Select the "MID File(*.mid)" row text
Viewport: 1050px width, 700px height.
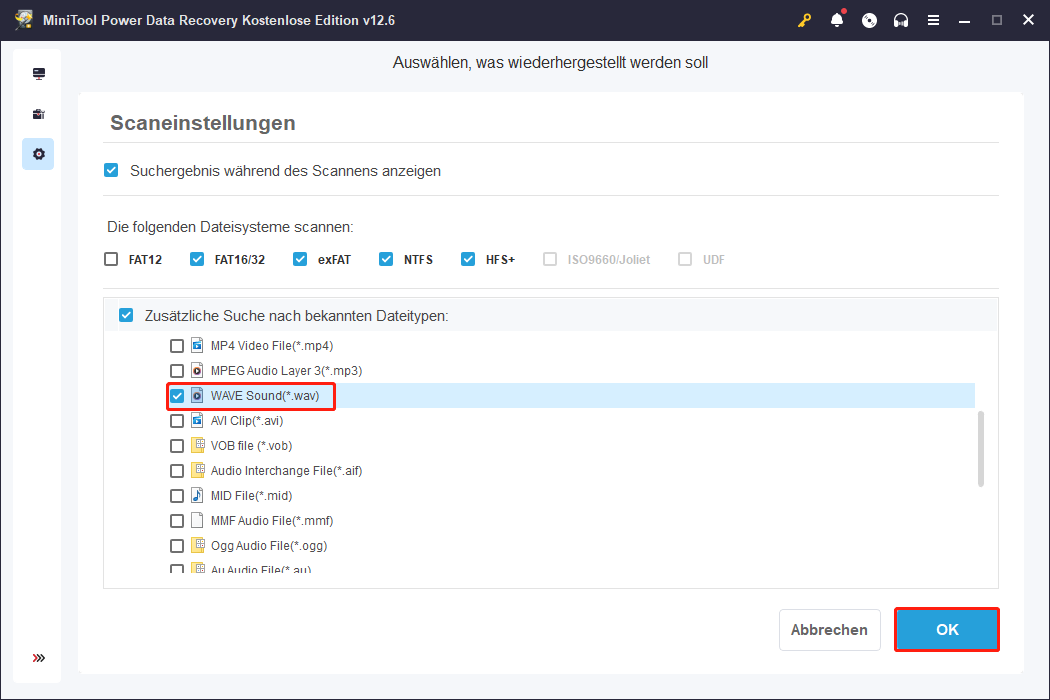pos(251,496)
